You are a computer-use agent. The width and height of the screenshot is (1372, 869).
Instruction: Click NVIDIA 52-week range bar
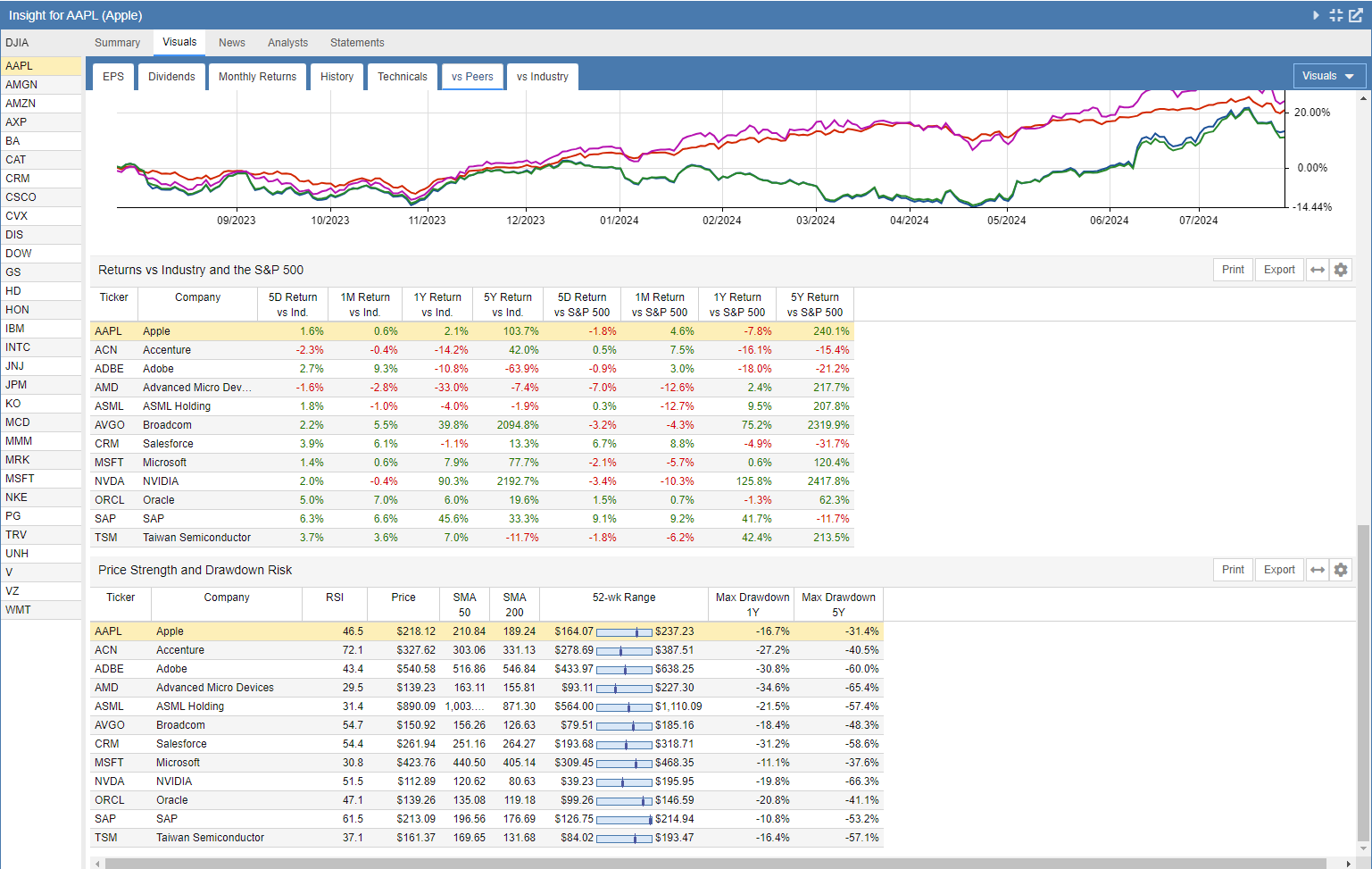pyautogui.click(x=624, y=781)
